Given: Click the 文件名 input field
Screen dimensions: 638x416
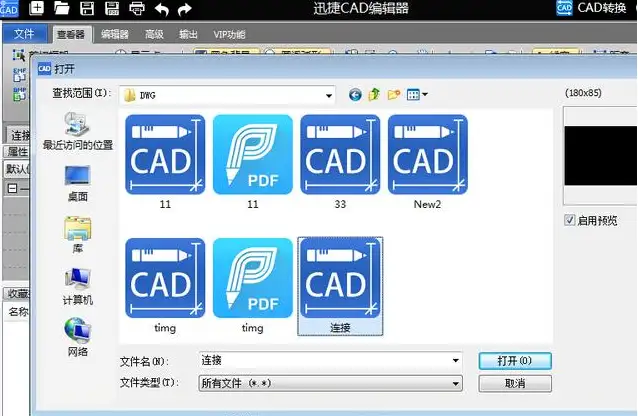Looking at the screenshot, I should (x=330, y=361).
